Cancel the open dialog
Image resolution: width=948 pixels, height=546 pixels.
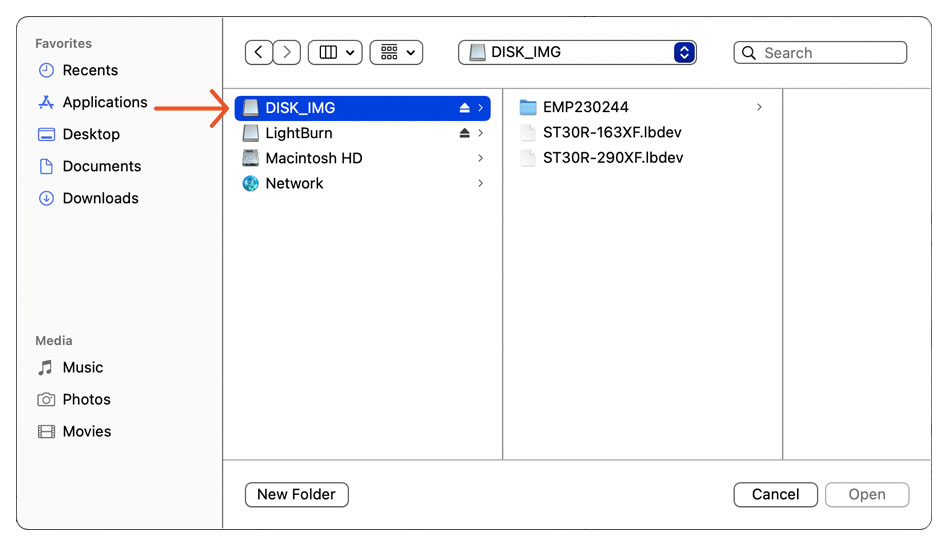click(776, 495)
